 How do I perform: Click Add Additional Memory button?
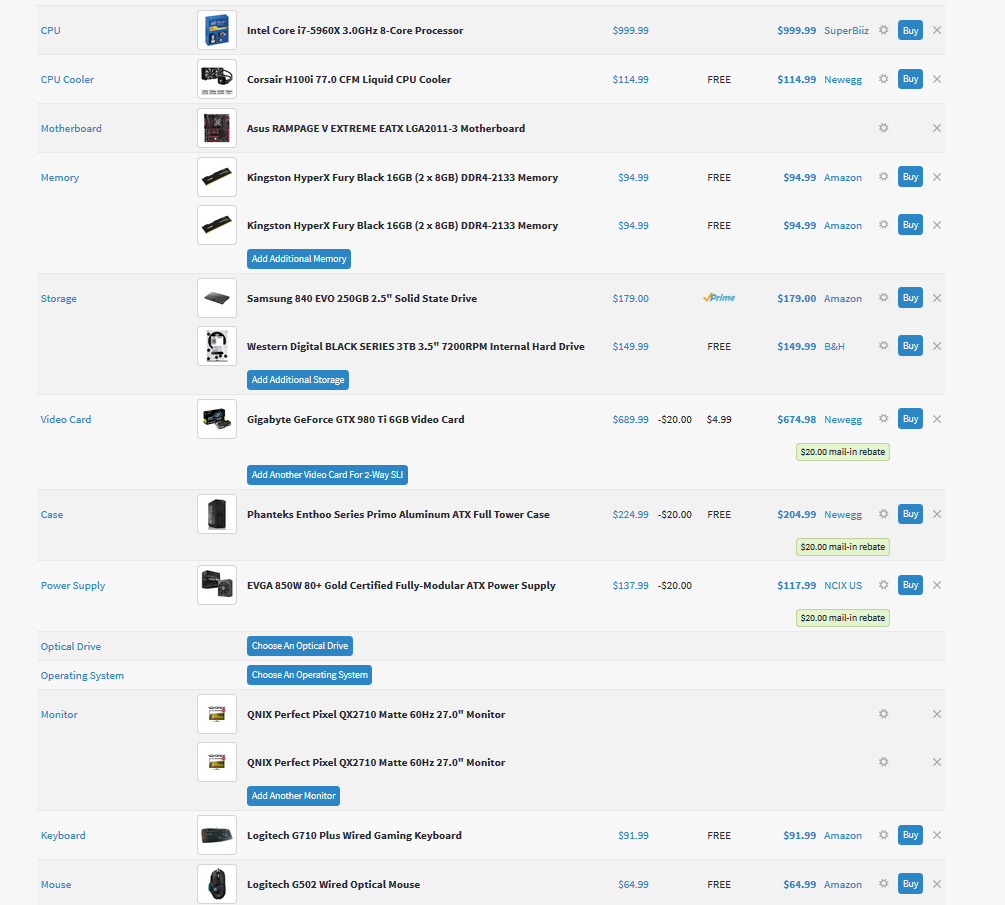pyautogui.click(x=299, y=258)
